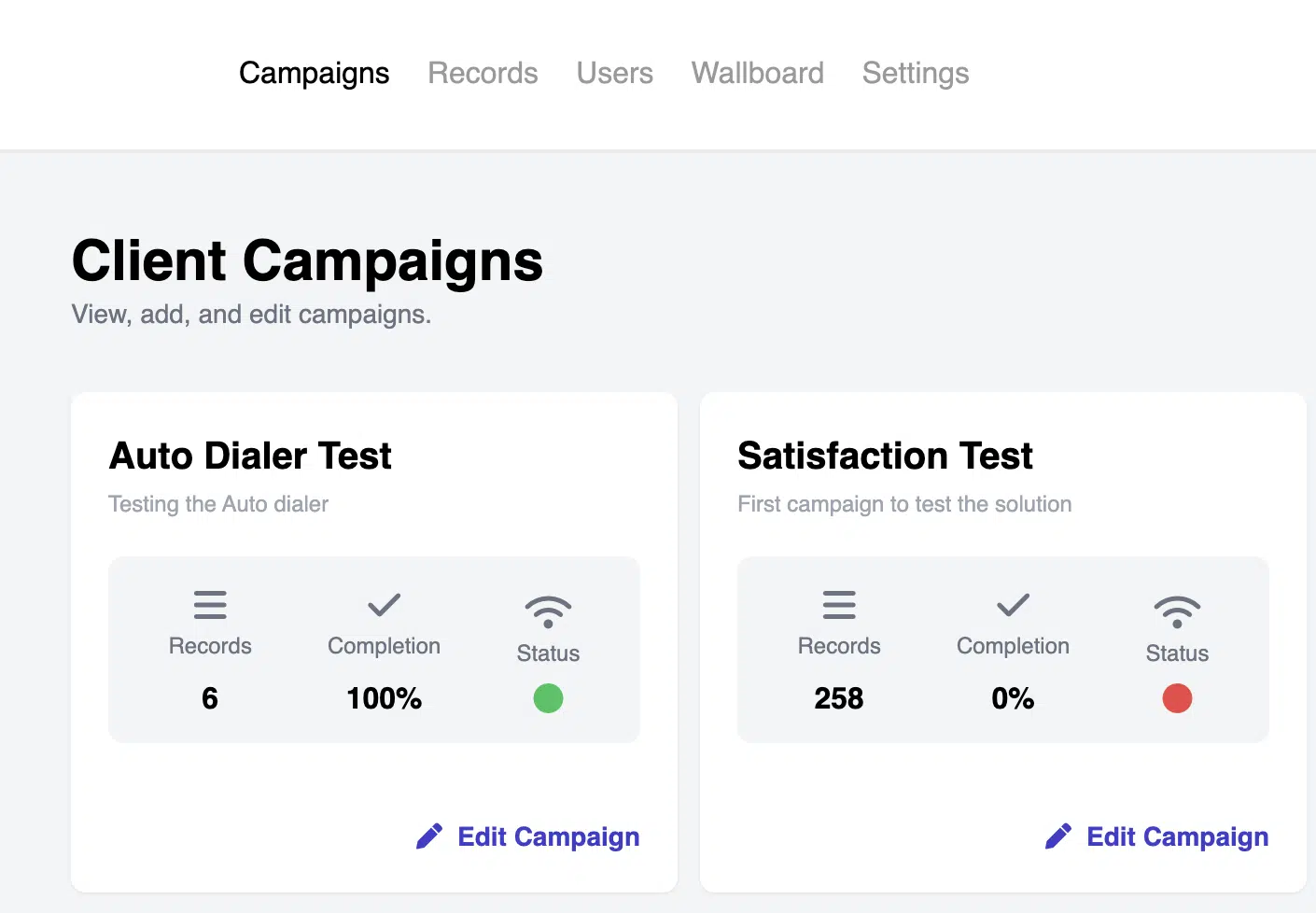Image resolution: width=1316 pixels, height=913 pixels.
Task: Click the pencil icon on Satisfaction Test card
Action: tap(1058, 836)
